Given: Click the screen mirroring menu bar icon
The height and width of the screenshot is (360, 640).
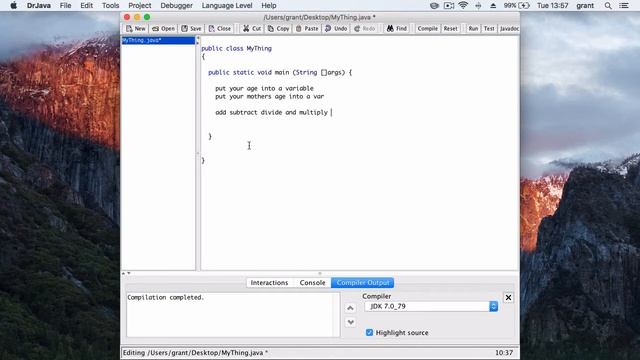Looking at the screenshot, I should pyautogui.click(x=449, y=5).
